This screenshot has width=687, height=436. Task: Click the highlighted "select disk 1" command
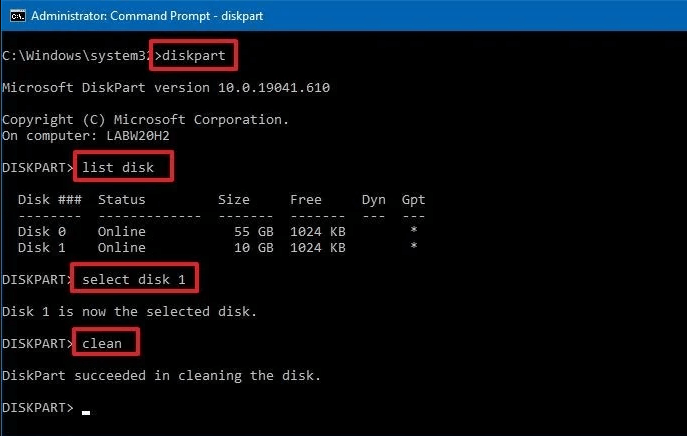click(x=135, y=278)
